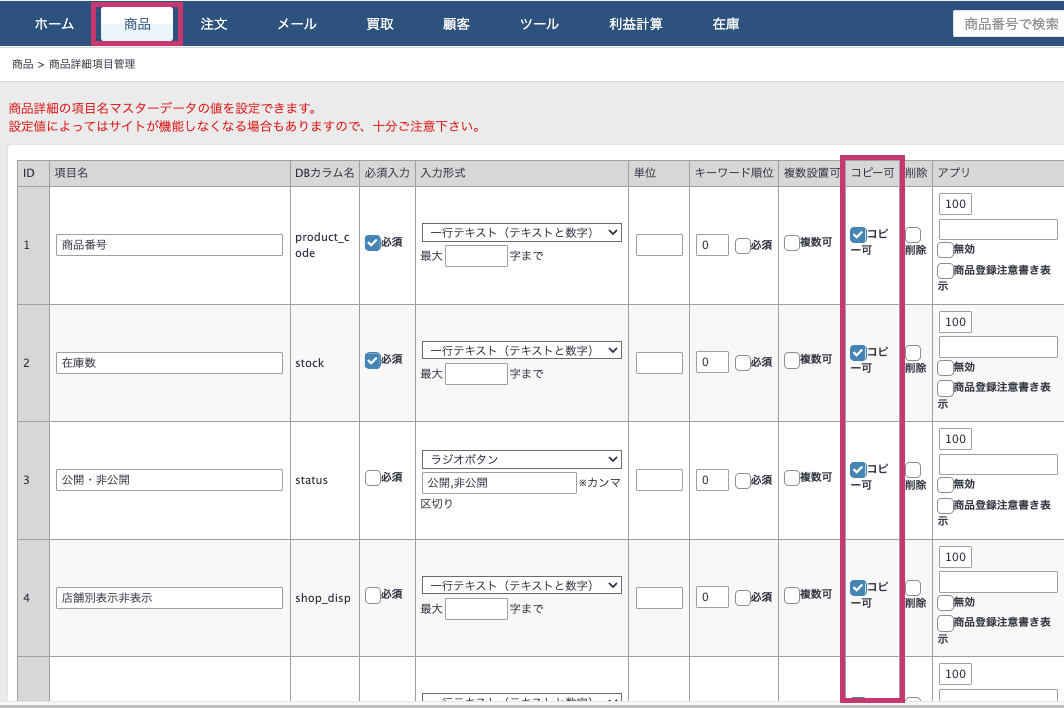Check keyword 必須 in status row
The image size is (1064, 708).
742,480
